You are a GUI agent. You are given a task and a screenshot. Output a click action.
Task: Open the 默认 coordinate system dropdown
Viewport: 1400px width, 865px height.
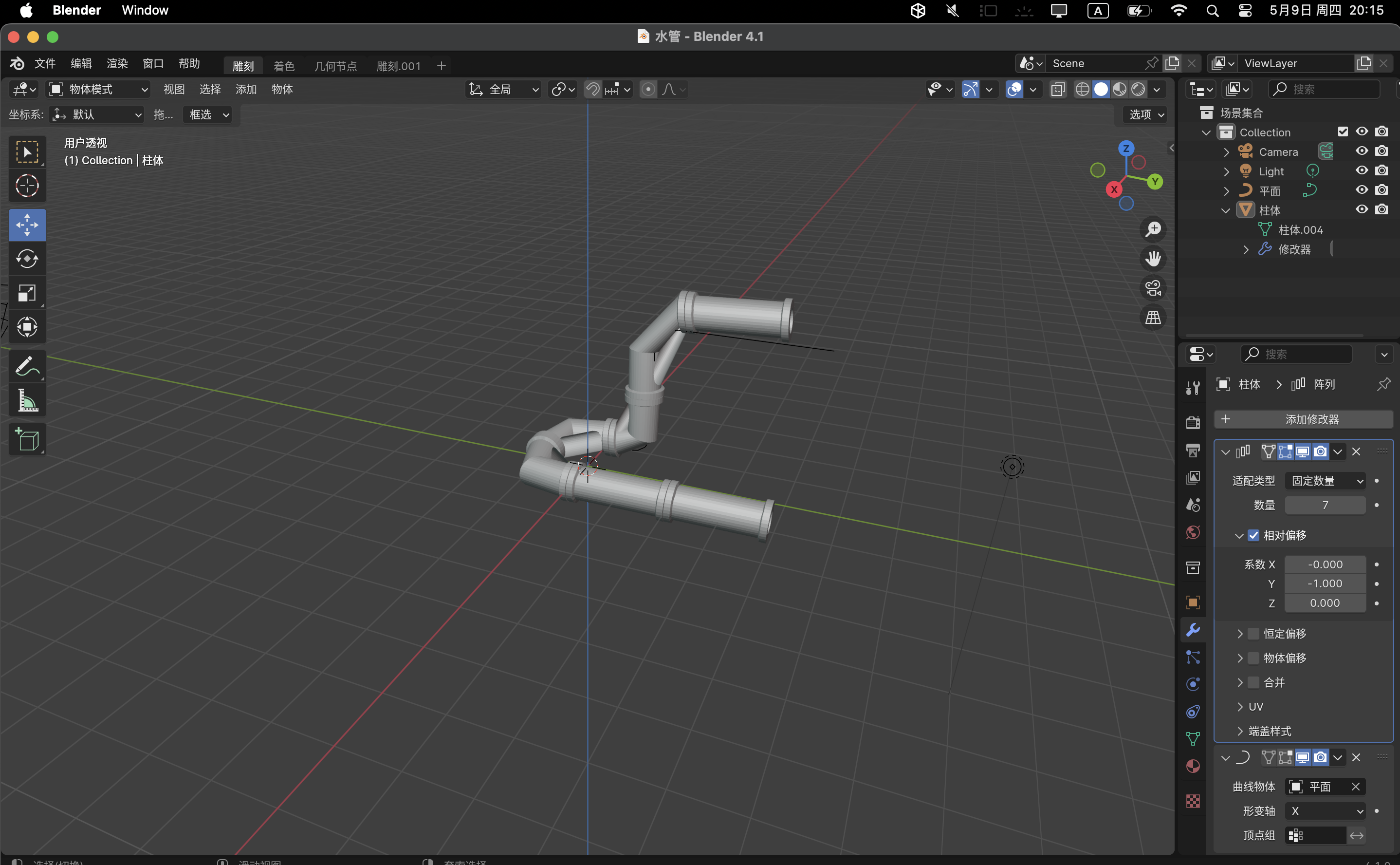click(96, 115)
